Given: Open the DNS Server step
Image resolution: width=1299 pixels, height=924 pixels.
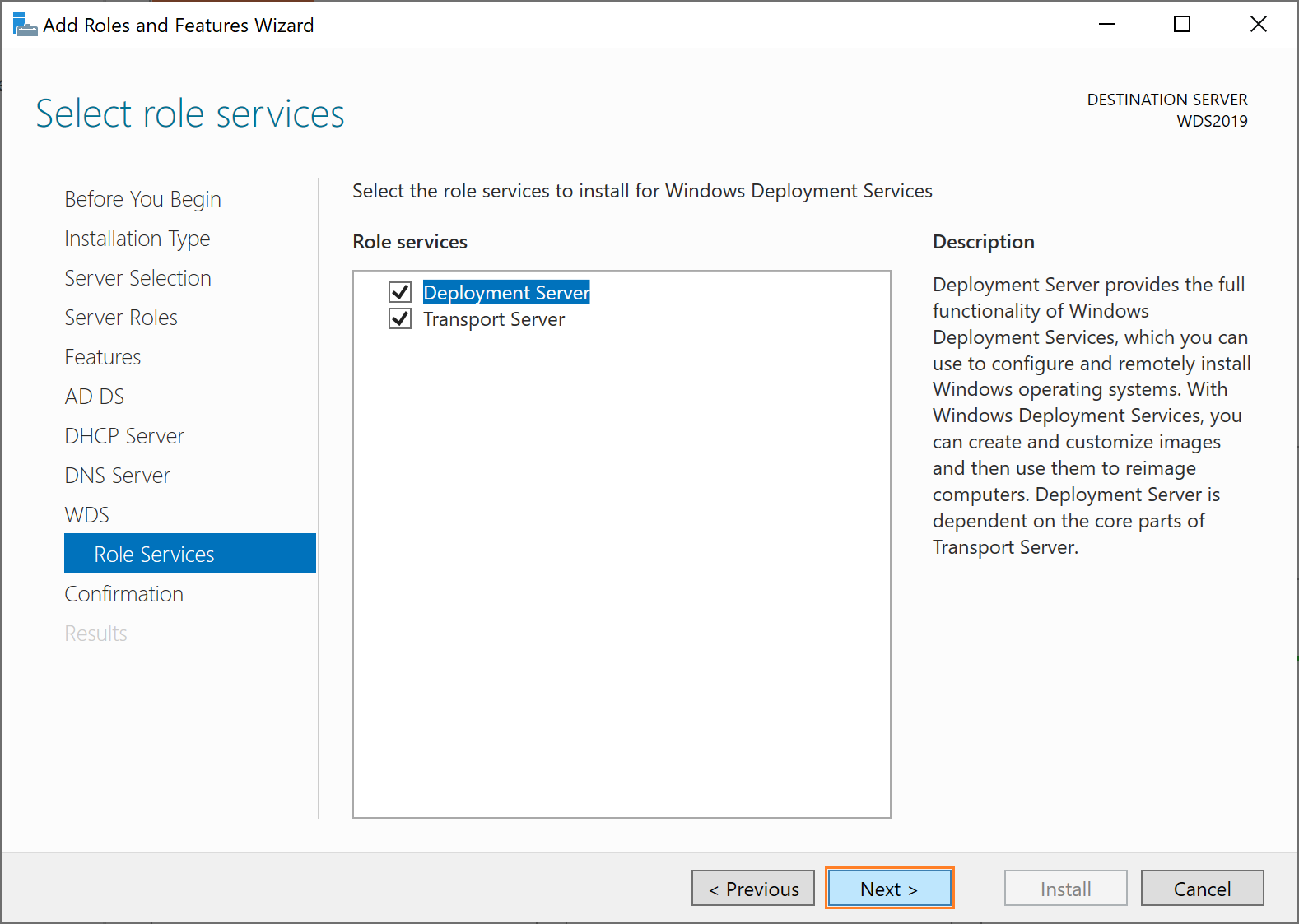Looking at the screenshot, I should [118, 476].
